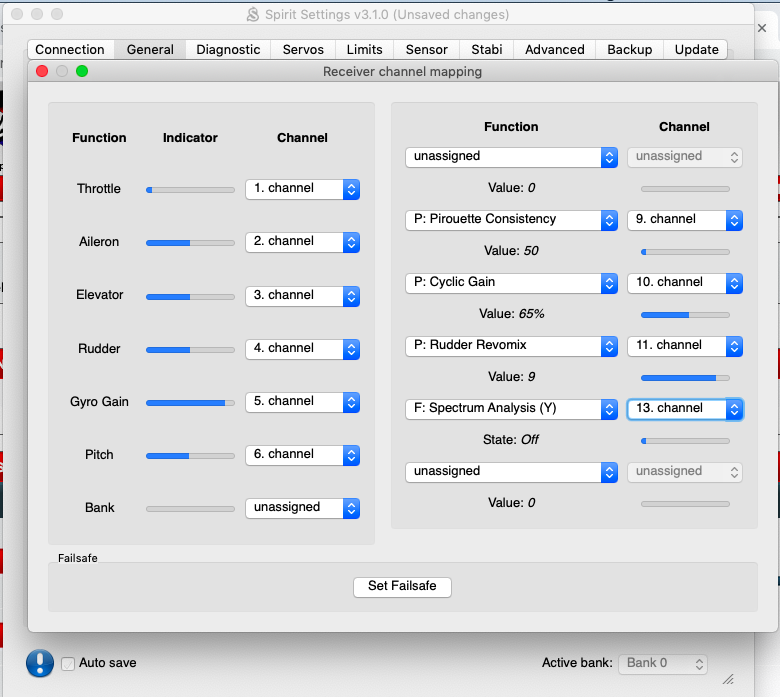This screenshot has height=697, width=780.
Task: Click the green zoom button of mapping dialog
Action: tap(82, 71)
